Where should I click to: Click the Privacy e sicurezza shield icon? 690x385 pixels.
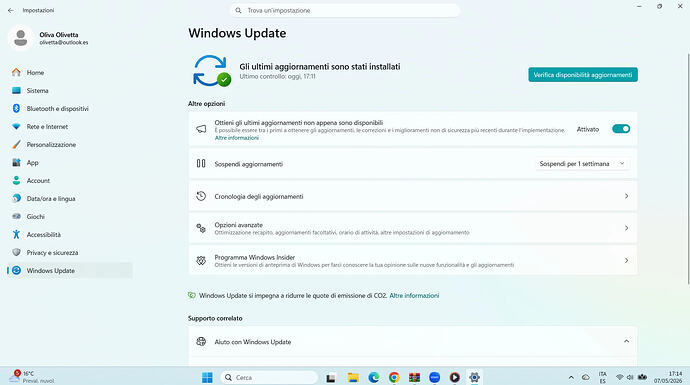point(16,253)
